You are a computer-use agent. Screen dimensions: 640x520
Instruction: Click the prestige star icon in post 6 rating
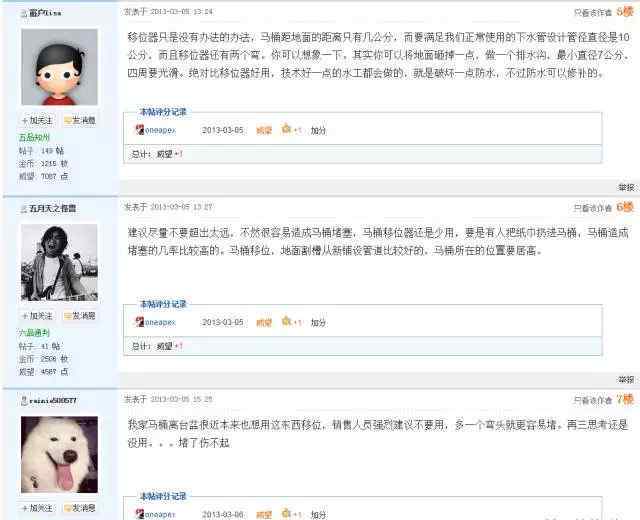pos(286,321)
